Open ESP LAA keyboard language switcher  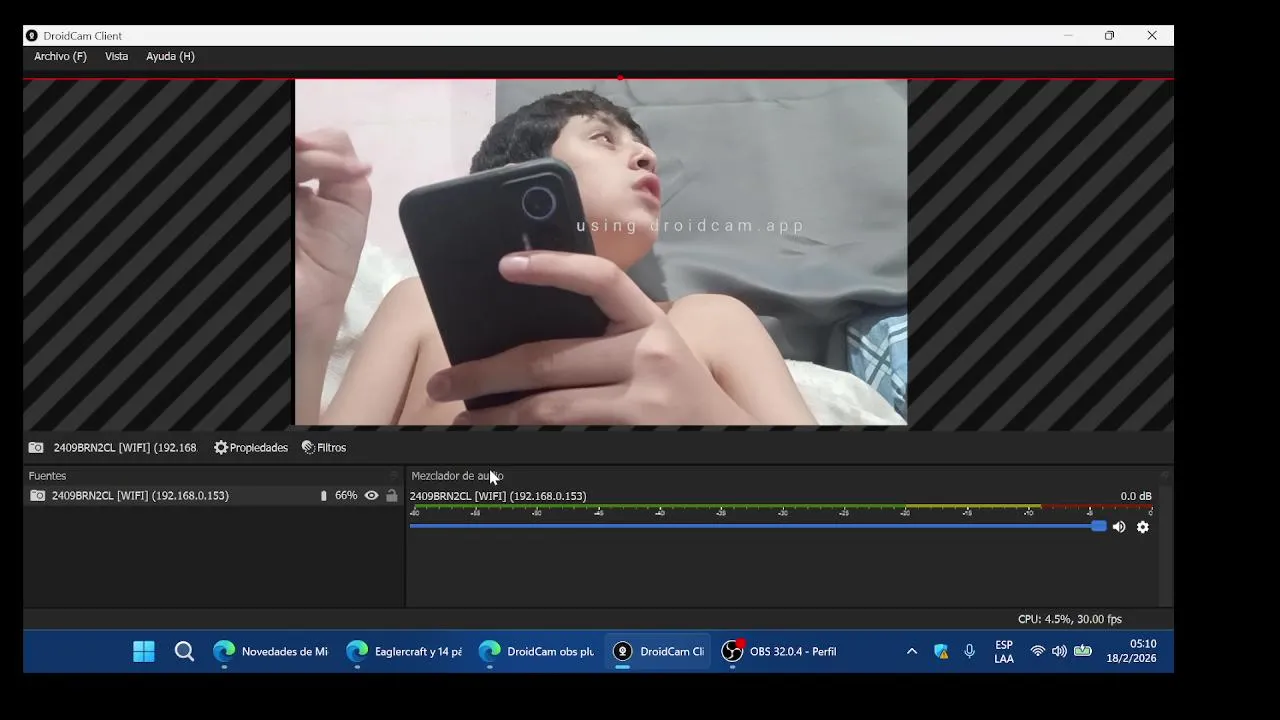click(x=1004, y=652)
